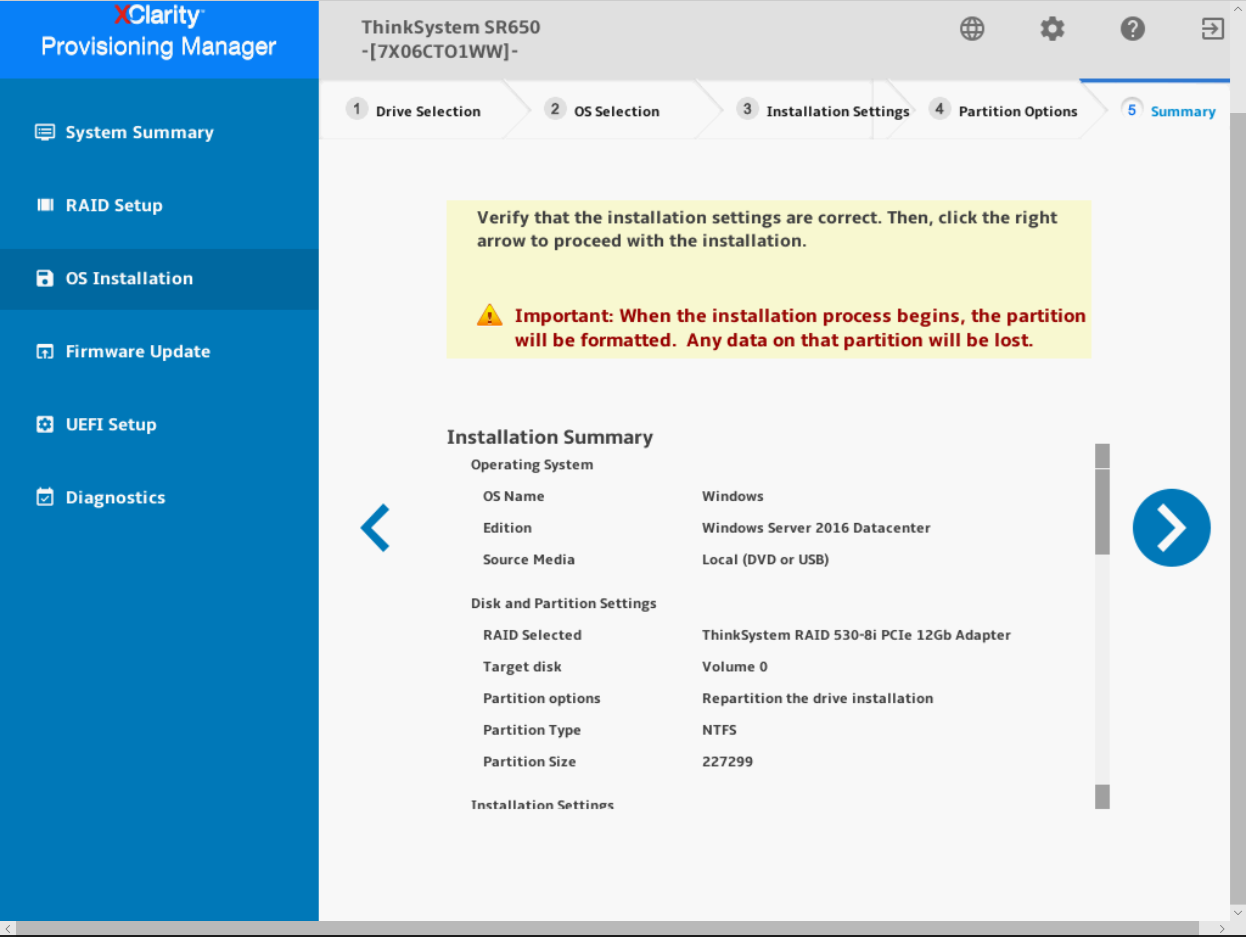Select step 5 Summary tab
This screenshot has height=937, width=1246.
(x=1168, y=111)
